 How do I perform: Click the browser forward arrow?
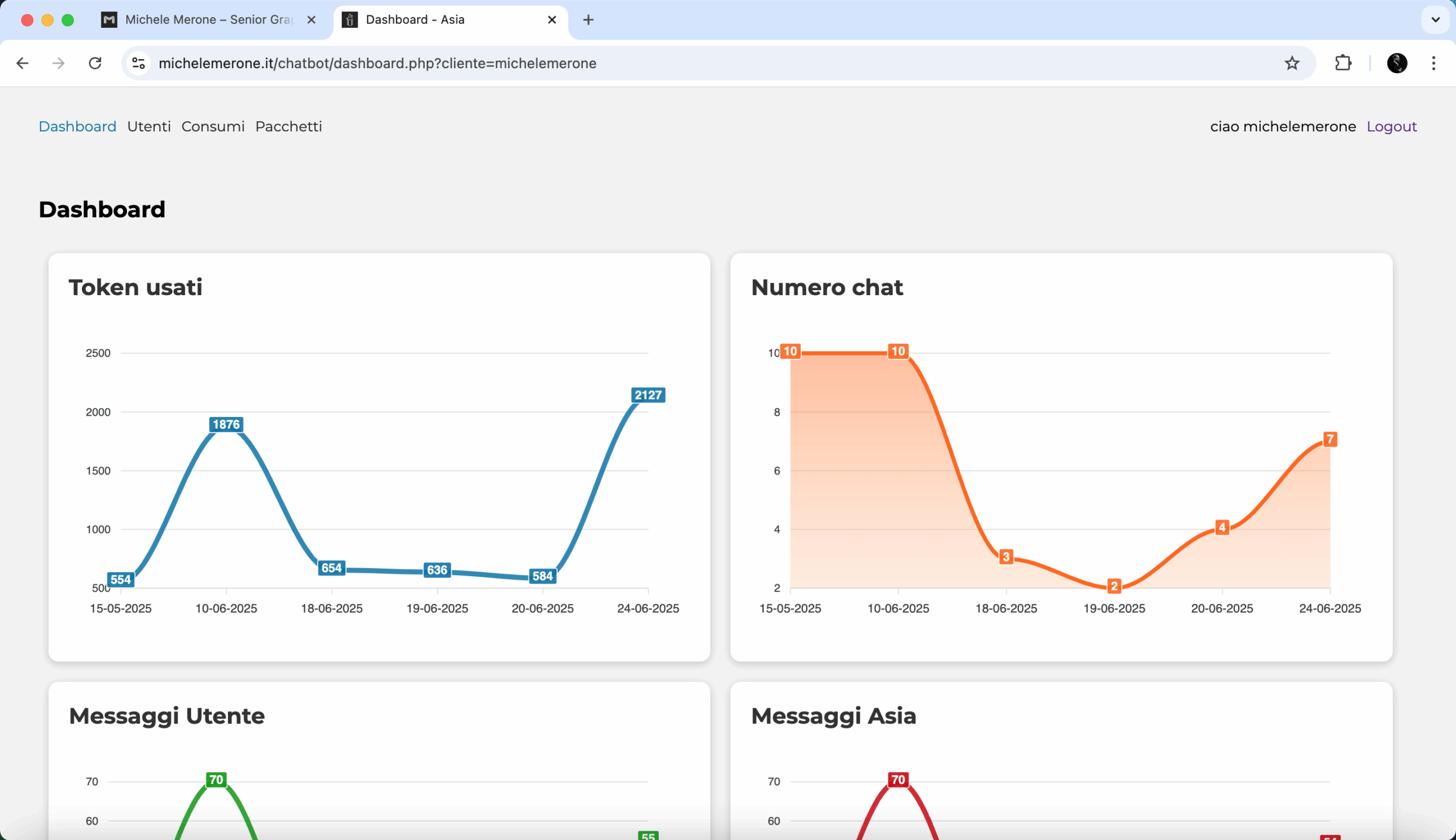click(x=58, y=63)
